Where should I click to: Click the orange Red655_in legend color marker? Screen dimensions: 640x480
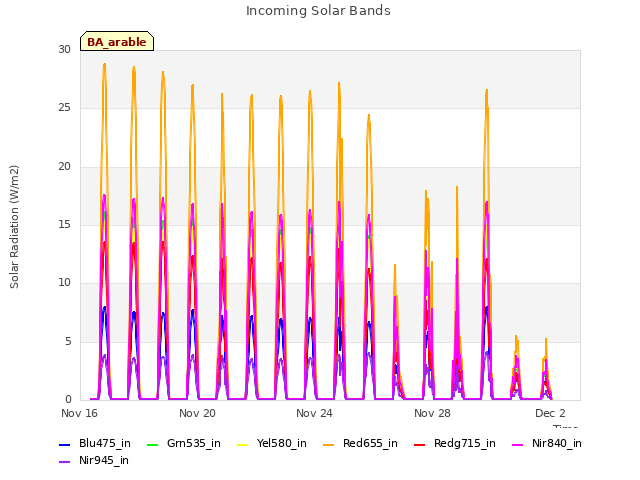[x=329, y=444]
